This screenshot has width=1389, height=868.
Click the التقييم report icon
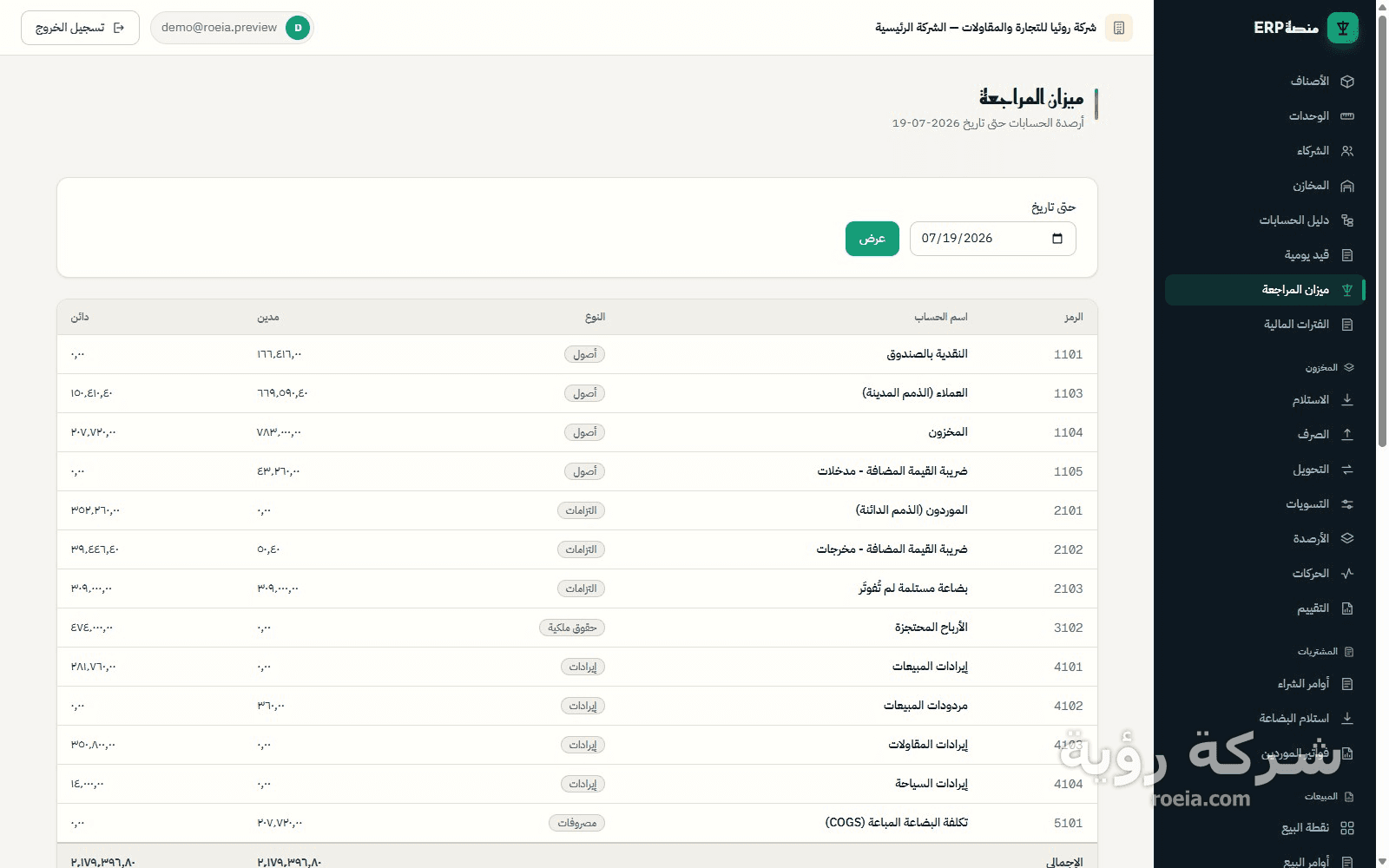tap(1347, 608)
